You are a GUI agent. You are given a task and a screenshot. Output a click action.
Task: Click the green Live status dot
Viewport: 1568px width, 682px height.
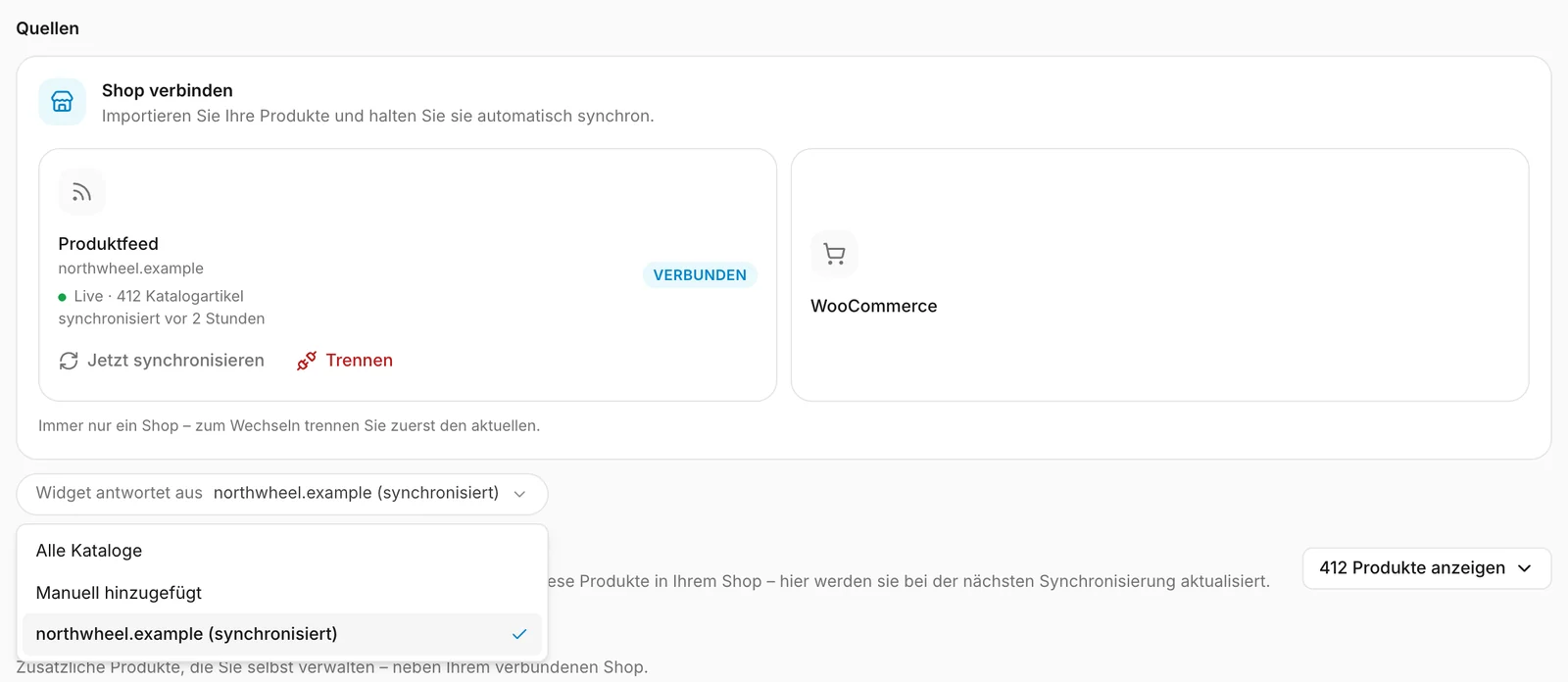pos(63,297)
